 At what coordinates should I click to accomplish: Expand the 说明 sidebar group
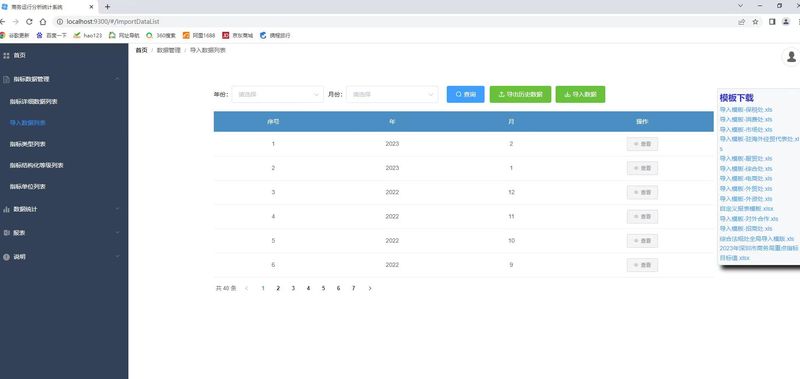point(64,257)
